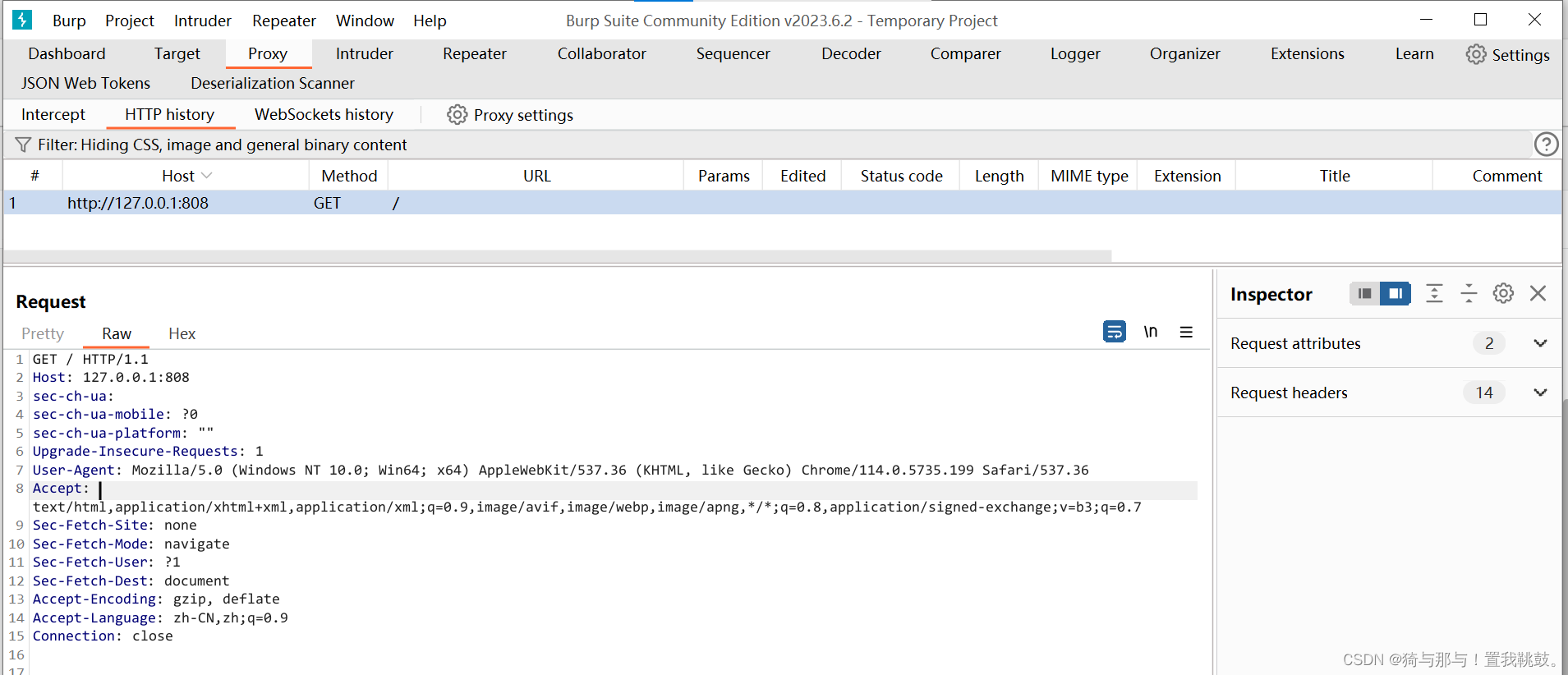Screen dimensions: 1568x675
Task: Switch to Target tab
Action: tap(177, 53)
